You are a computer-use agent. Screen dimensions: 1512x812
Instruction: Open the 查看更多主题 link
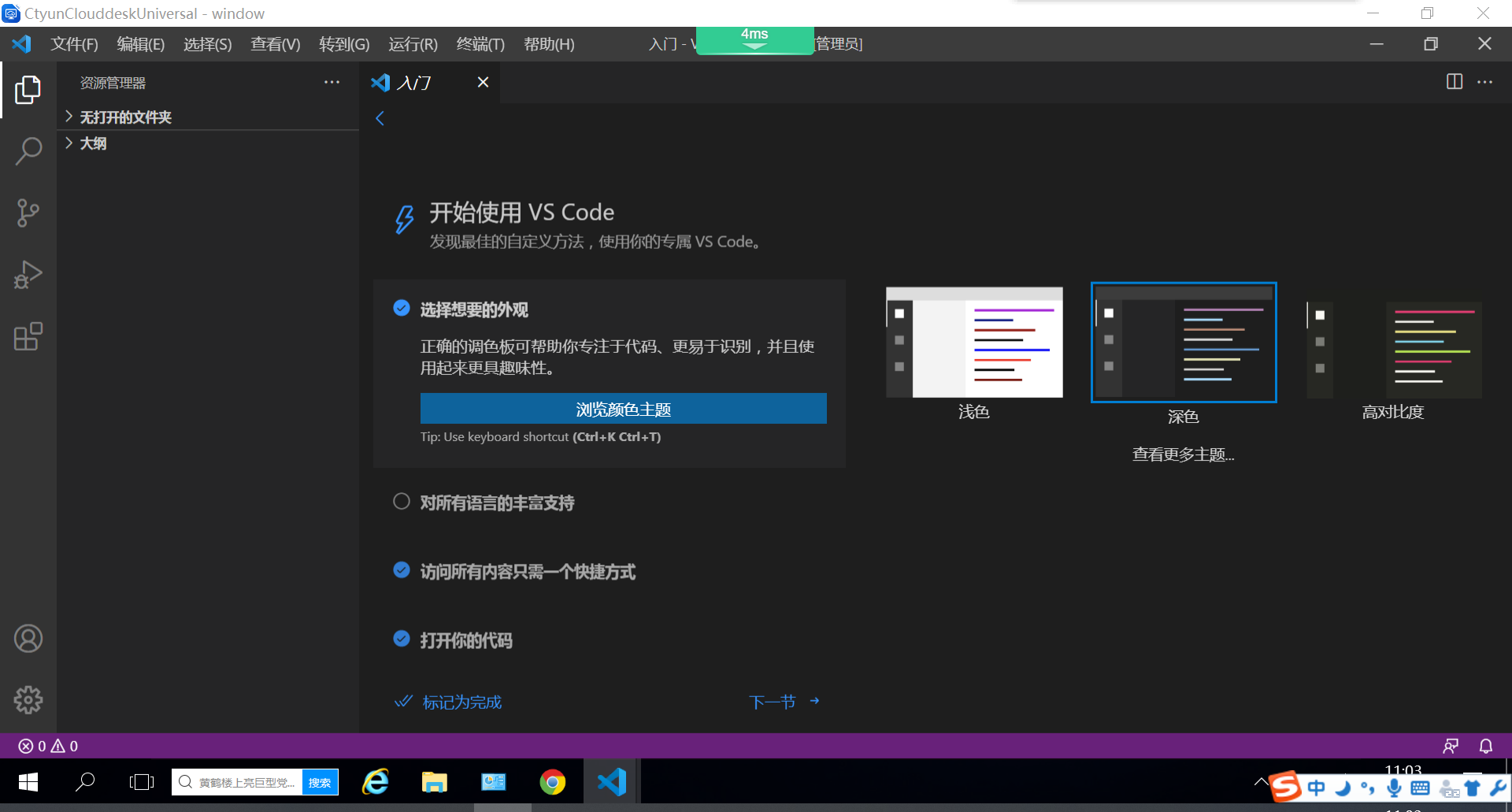1182,454
